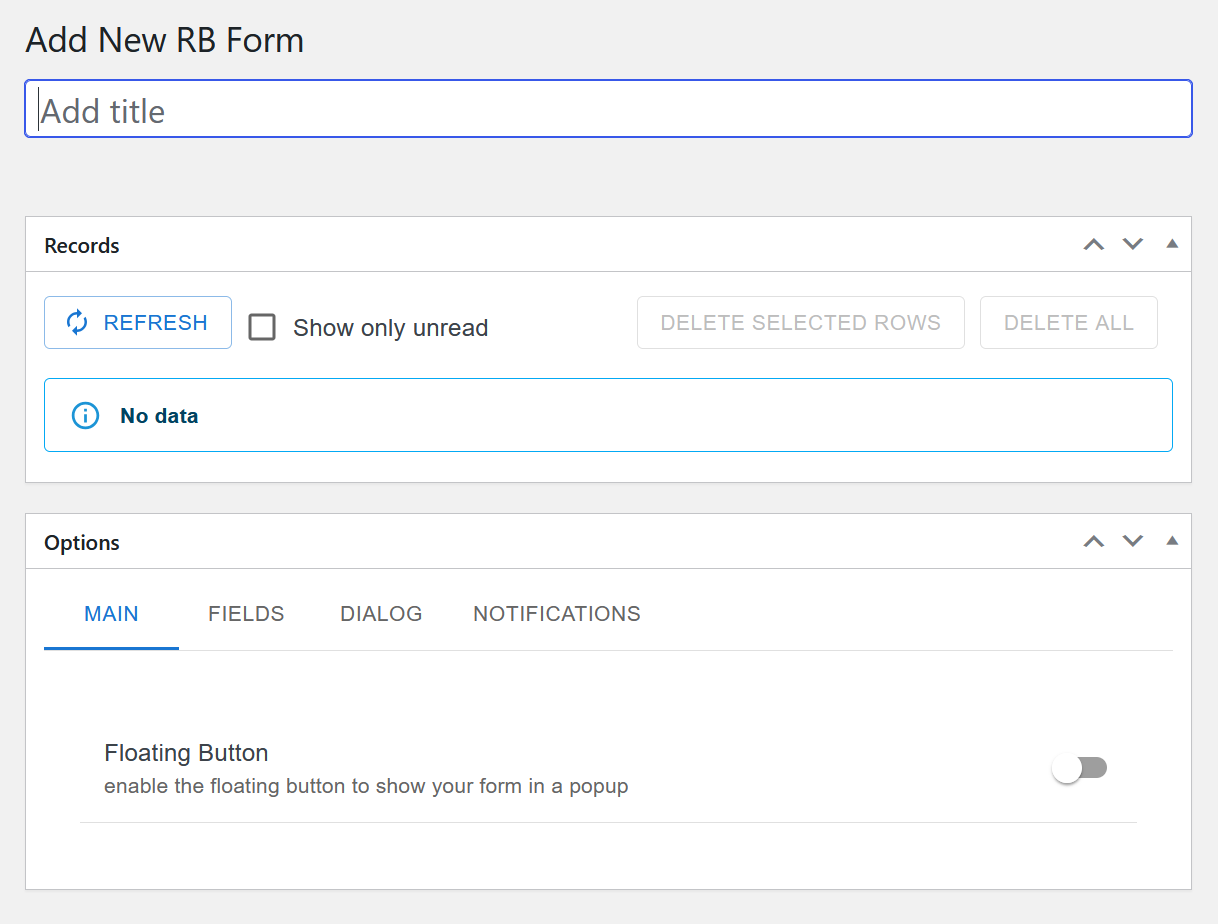This screenshot has width=1218, height=924.
Task: Collapse the Options panel with triangle toggle
Action: tap(1172, 541)
